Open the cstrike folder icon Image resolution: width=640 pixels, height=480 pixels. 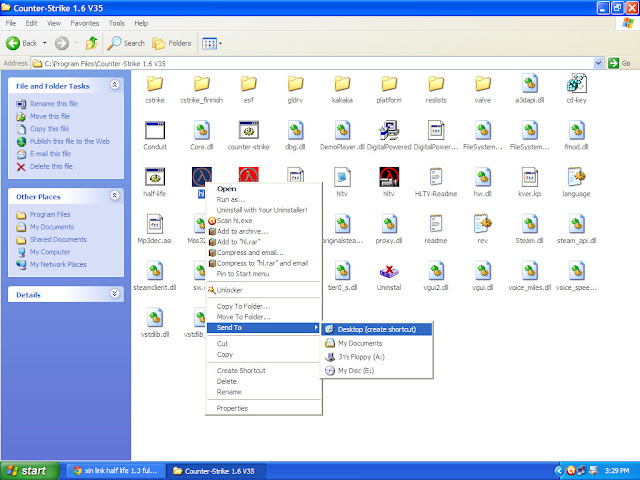point(155,84)
